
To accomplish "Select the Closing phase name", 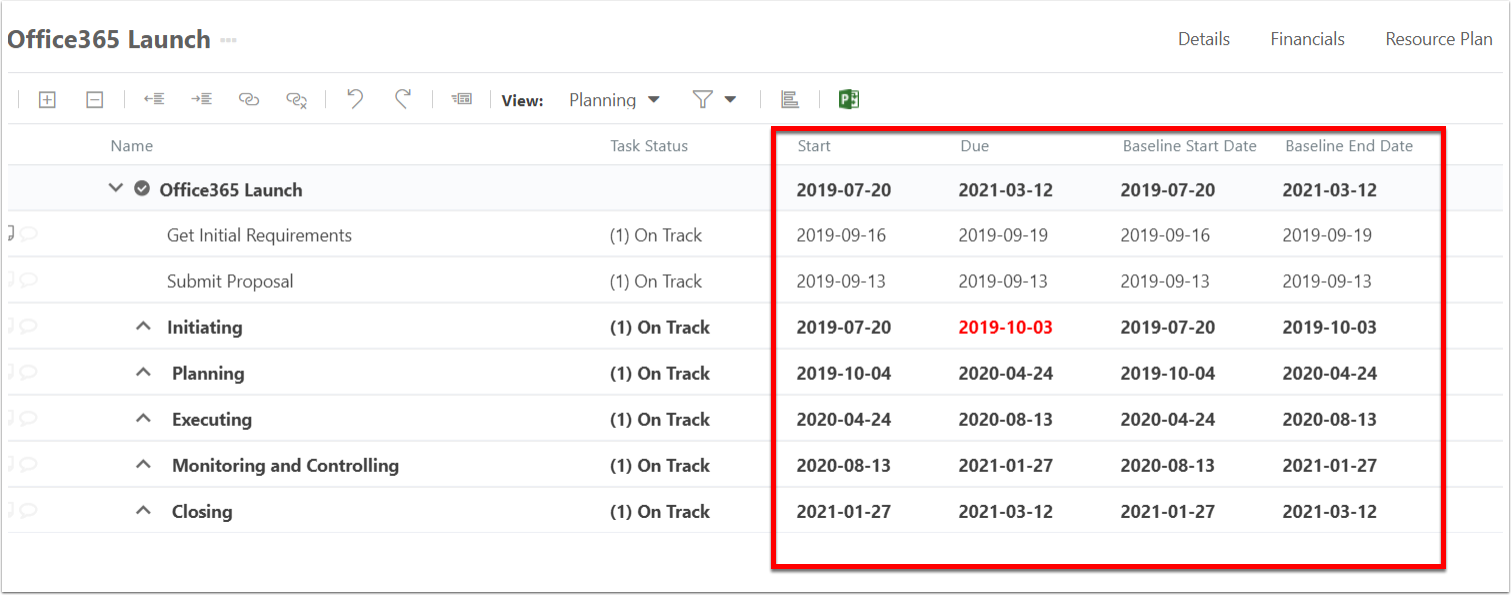I will [202, 511].
